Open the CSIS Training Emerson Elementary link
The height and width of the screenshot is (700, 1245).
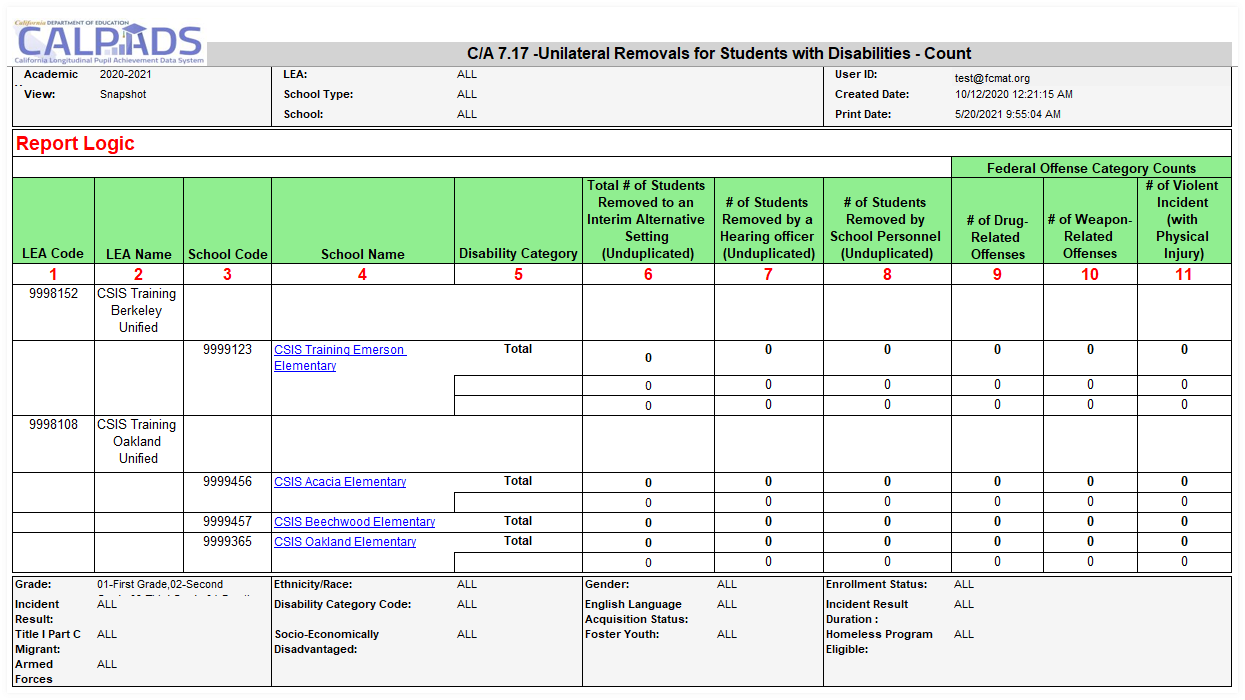click(x=339, y=349)
